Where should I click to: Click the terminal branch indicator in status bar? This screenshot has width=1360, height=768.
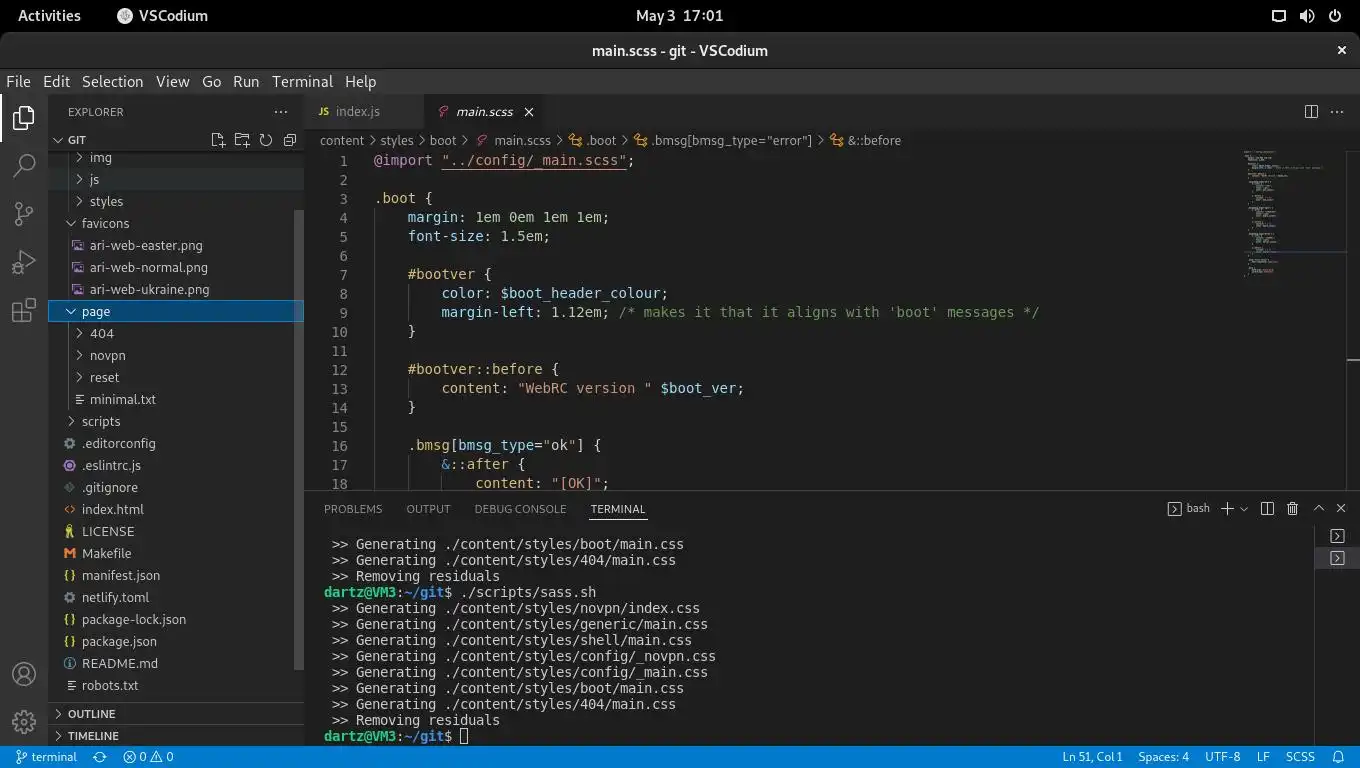coord(46,757)
